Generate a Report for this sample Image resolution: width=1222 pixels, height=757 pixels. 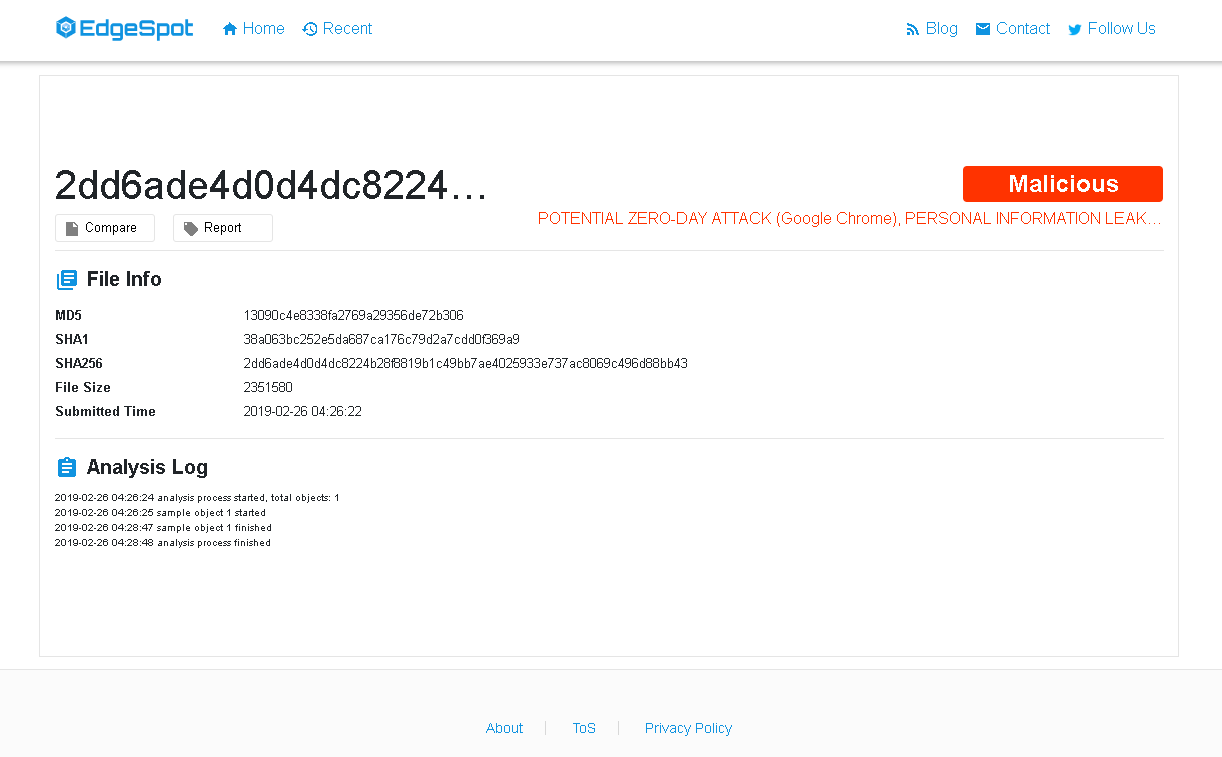[x=222, y=227]
